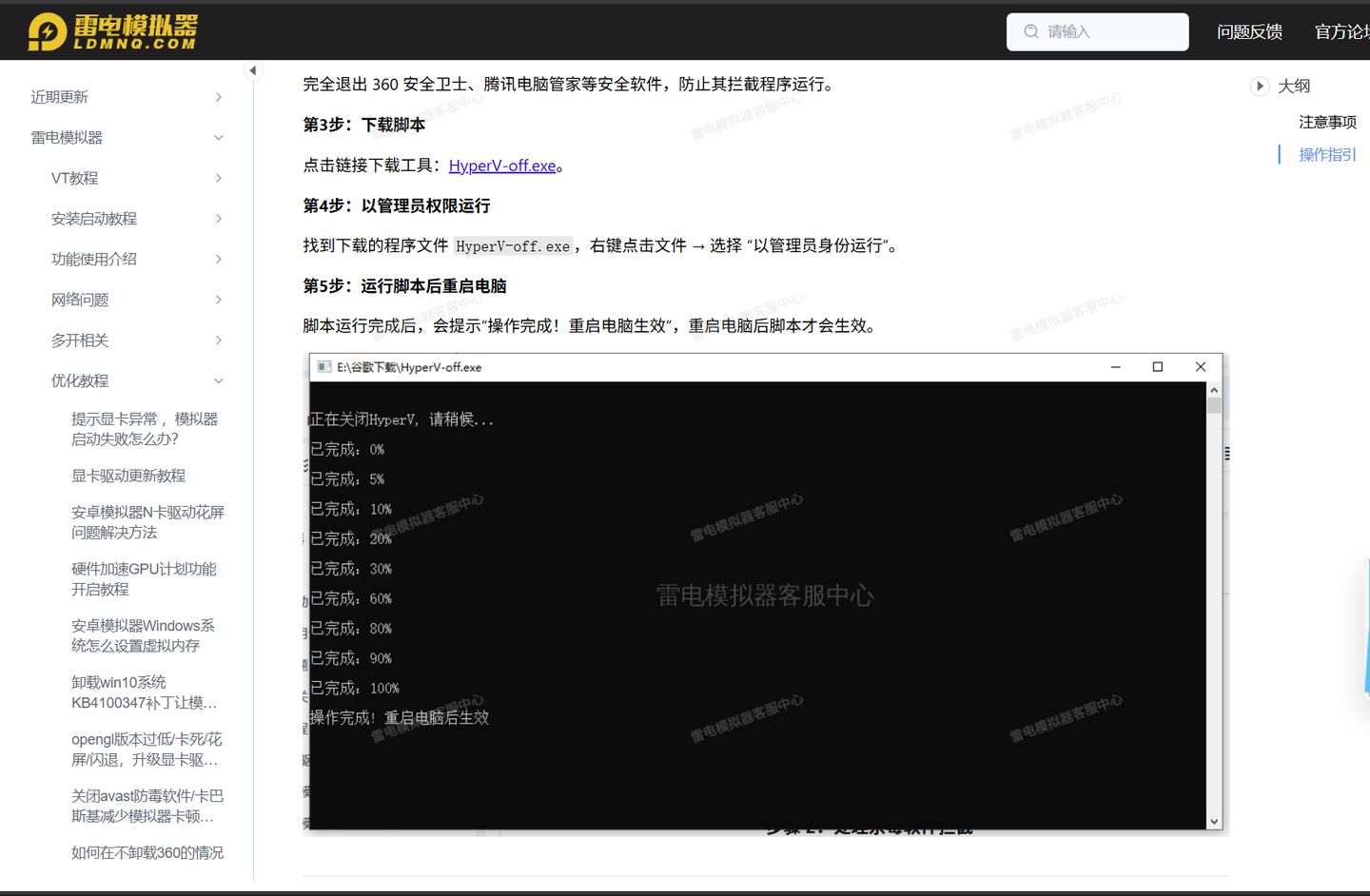This screenshot has height=896, width=1370.
Task: Expand the 功能使用介绍 chevron
Action: [219, 259]
